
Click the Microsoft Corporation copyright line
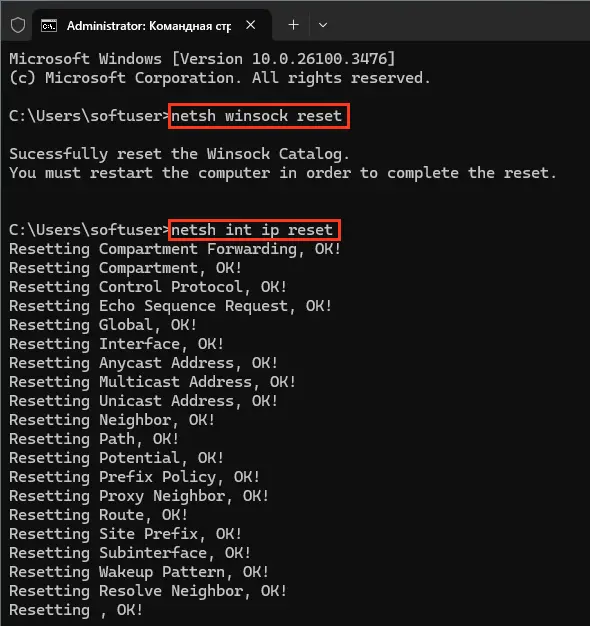point(220,78)
